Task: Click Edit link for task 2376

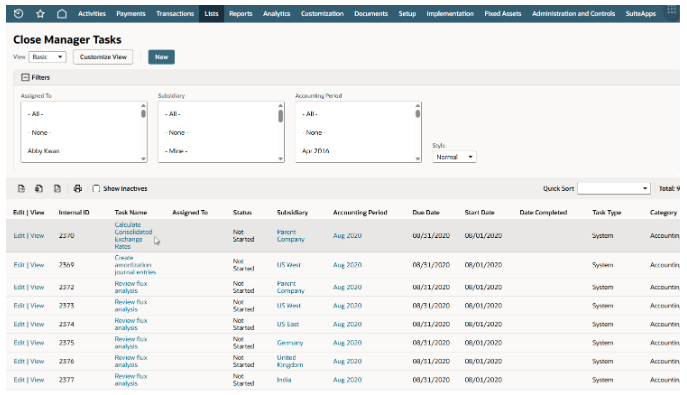Action: click(x=19, y=361)
